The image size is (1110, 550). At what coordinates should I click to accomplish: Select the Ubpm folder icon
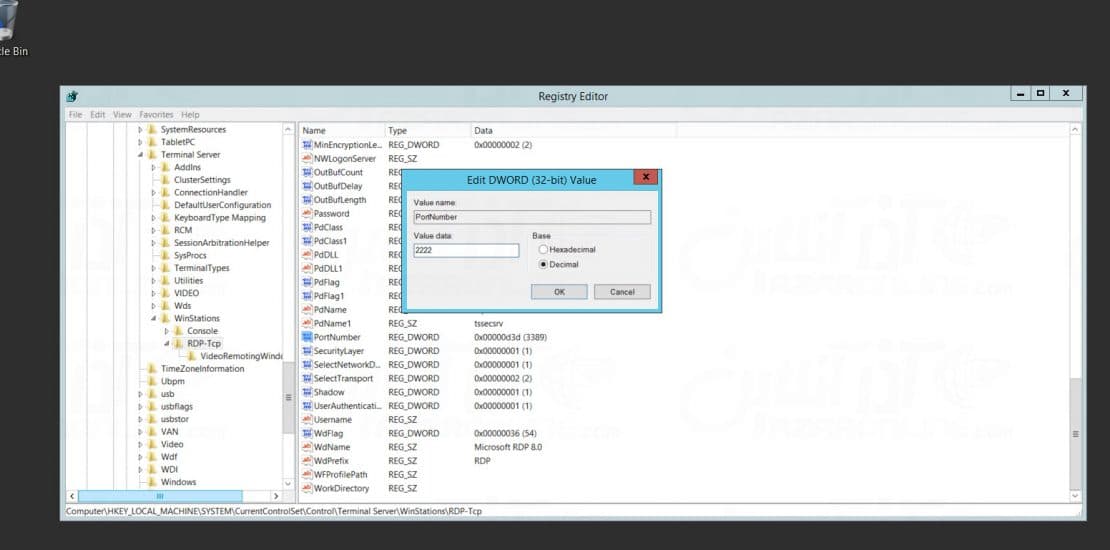[x=151, y=382]
